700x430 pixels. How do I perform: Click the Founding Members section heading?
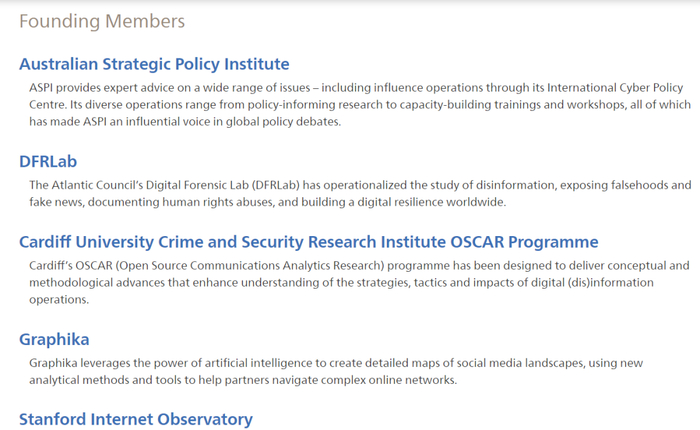(102, 21)
